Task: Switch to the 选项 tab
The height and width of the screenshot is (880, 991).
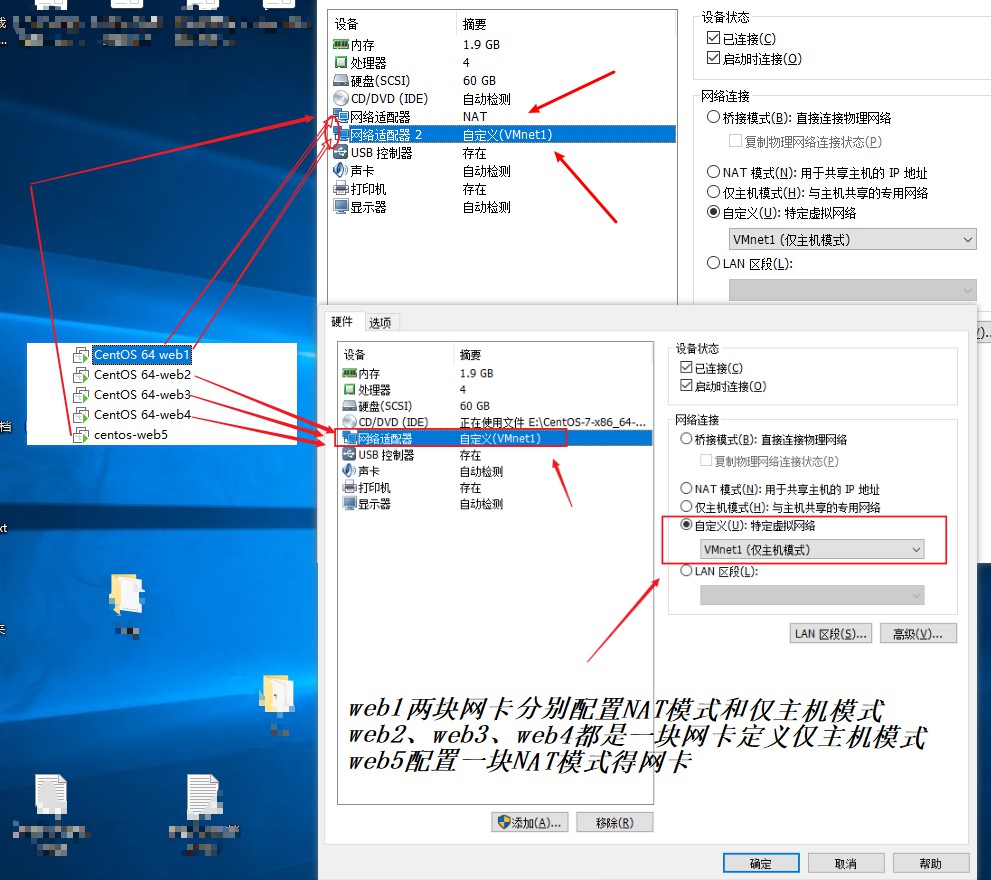Action: (380, 323)
